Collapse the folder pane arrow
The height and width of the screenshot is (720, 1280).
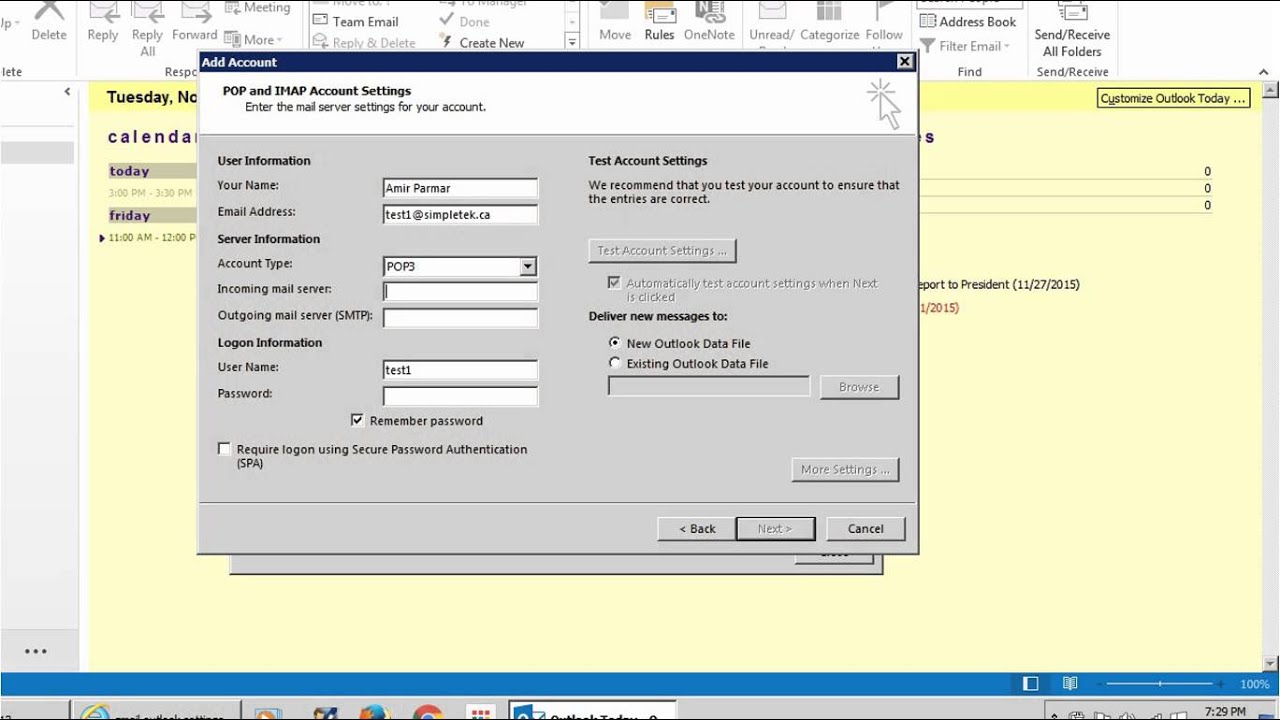coord(67,92)
